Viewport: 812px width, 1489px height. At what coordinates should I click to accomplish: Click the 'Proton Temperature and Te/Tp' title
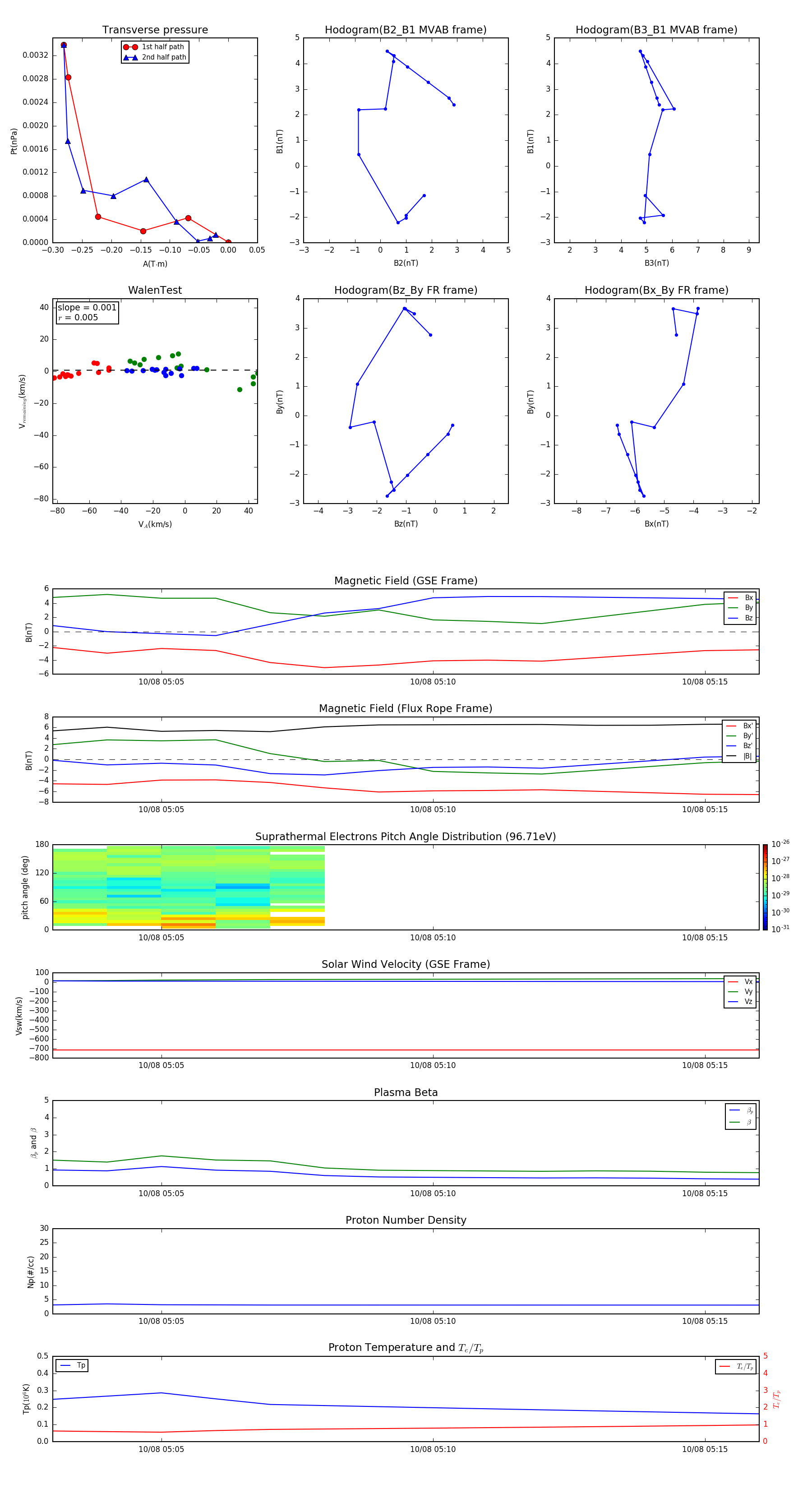point(406,1348)
